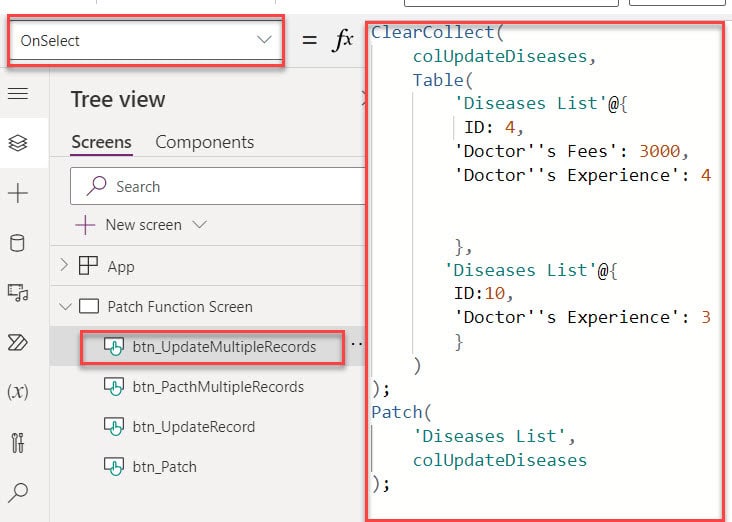Click ID:10 in the formula

pos(479,293)
